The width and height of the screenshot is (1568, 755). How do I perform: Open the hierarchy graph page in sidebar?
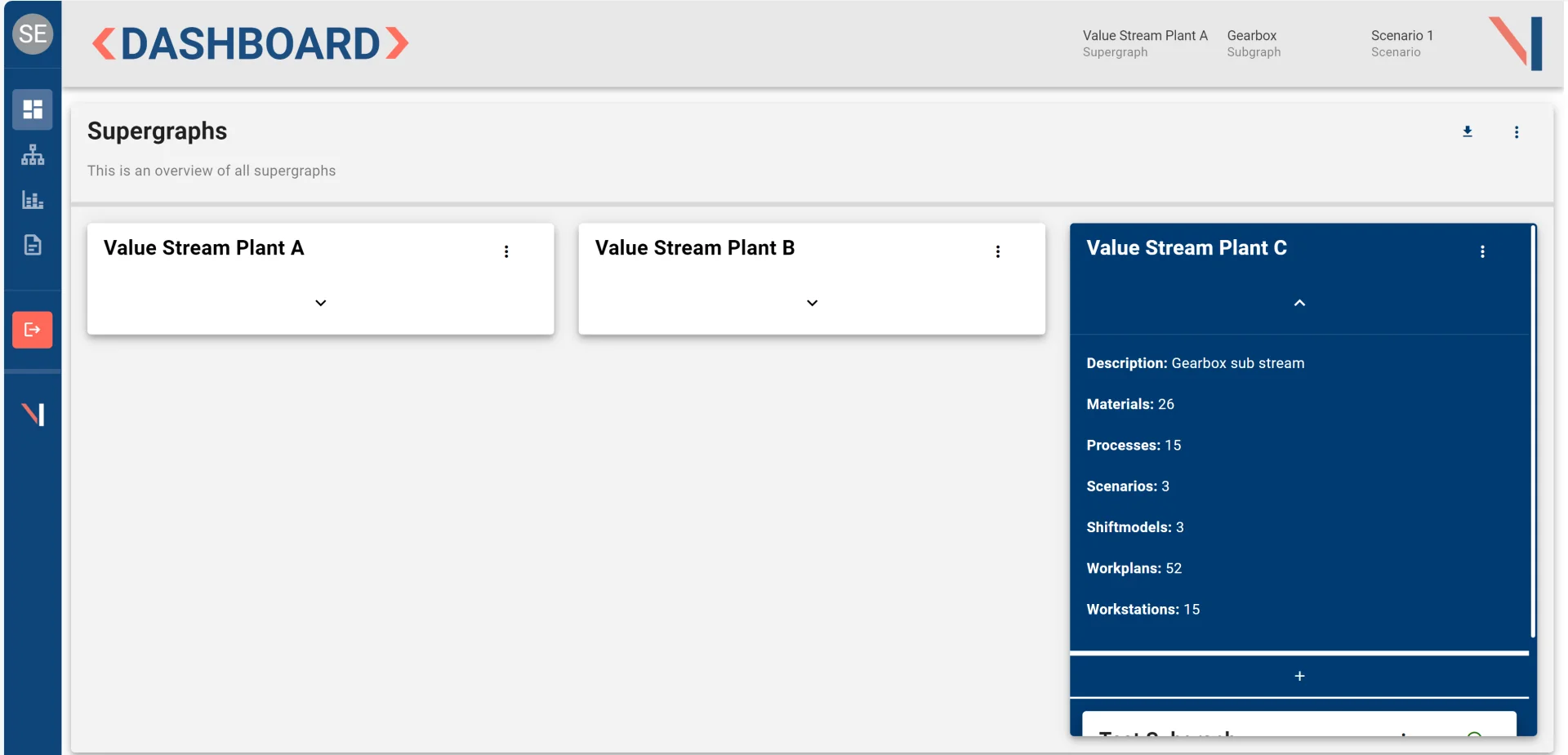(33, 155)
